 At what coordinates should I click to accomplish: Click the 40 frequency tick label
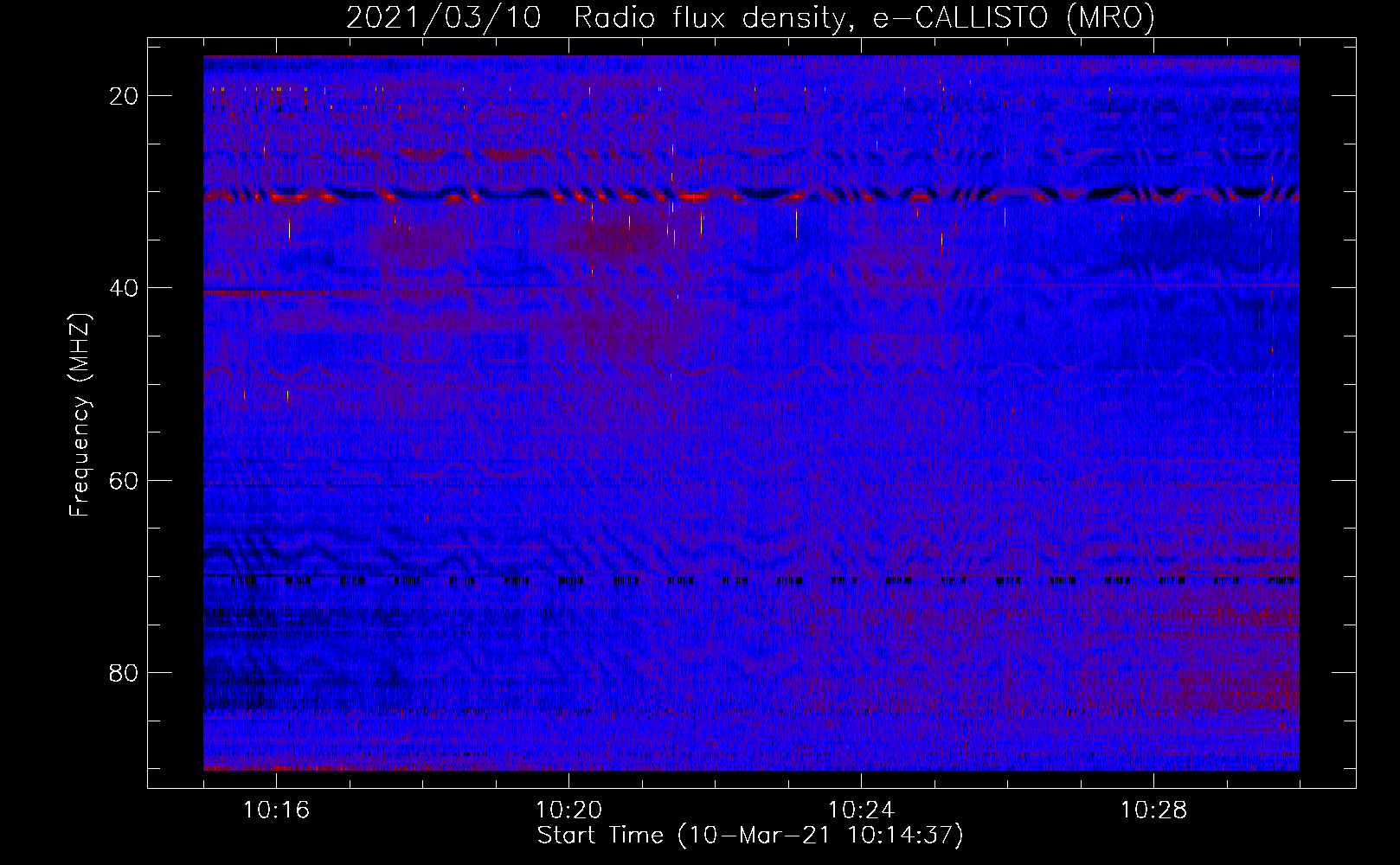point(124,288)
